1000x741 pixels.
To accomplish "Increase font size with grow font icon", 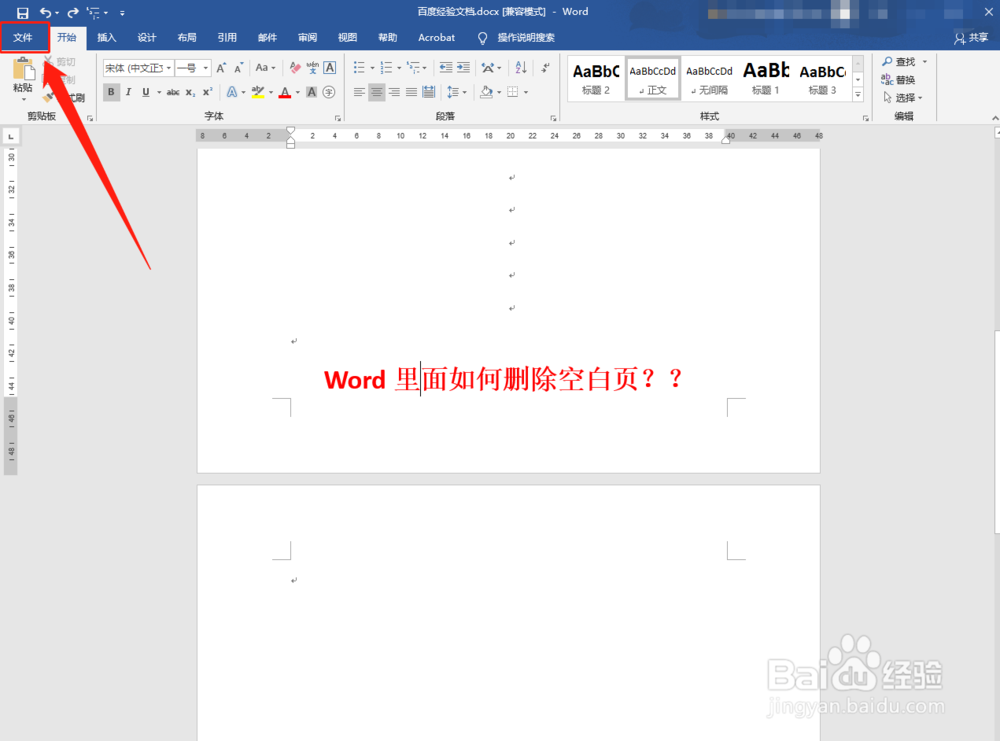I will (221, 68).
